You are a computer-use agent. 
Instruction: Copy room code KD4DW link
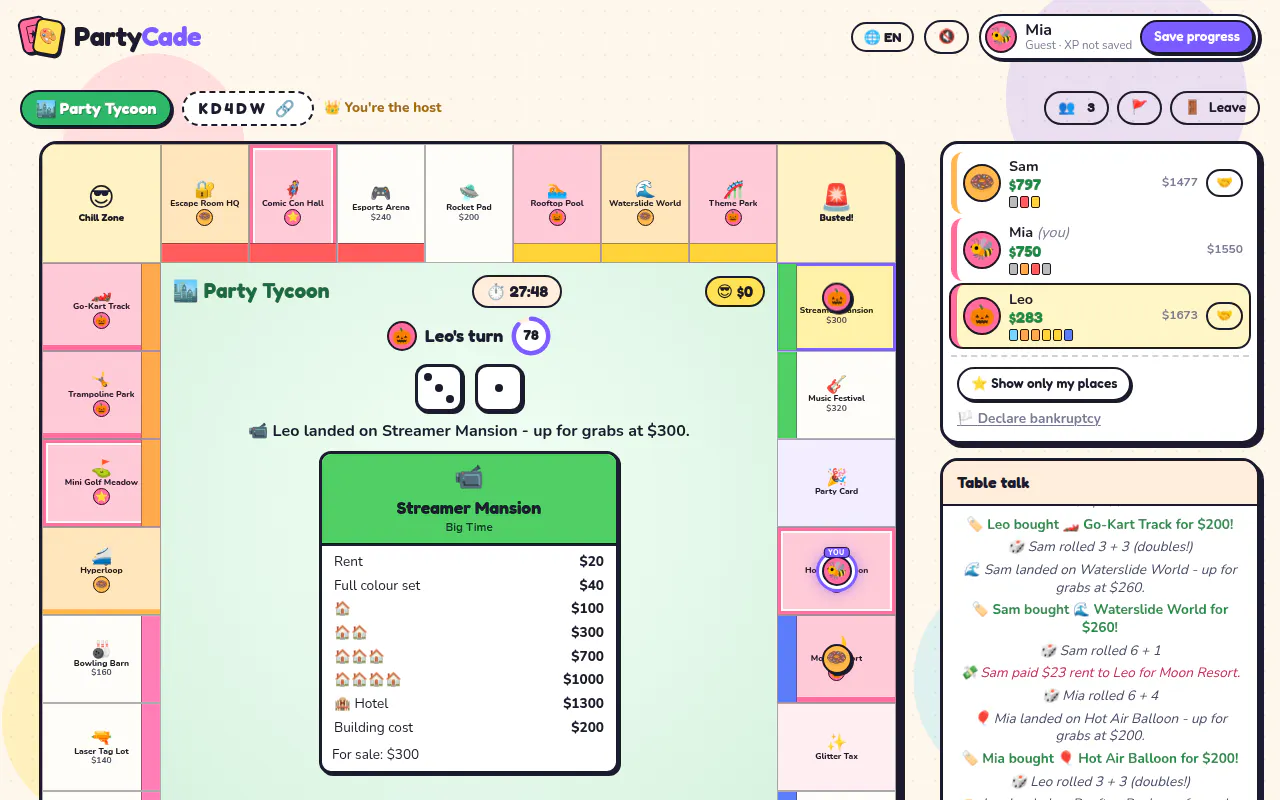(x=247, y=108)
